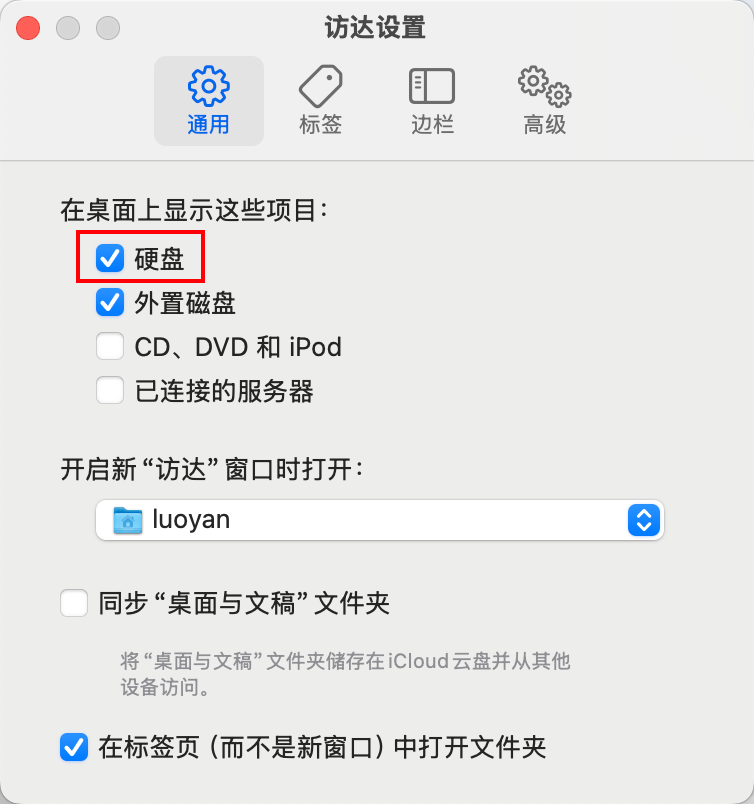Screen dimensions: 754x804
Task: Enable the CD、DVD 和 iPod checkbox
Action: coord(110,346)
